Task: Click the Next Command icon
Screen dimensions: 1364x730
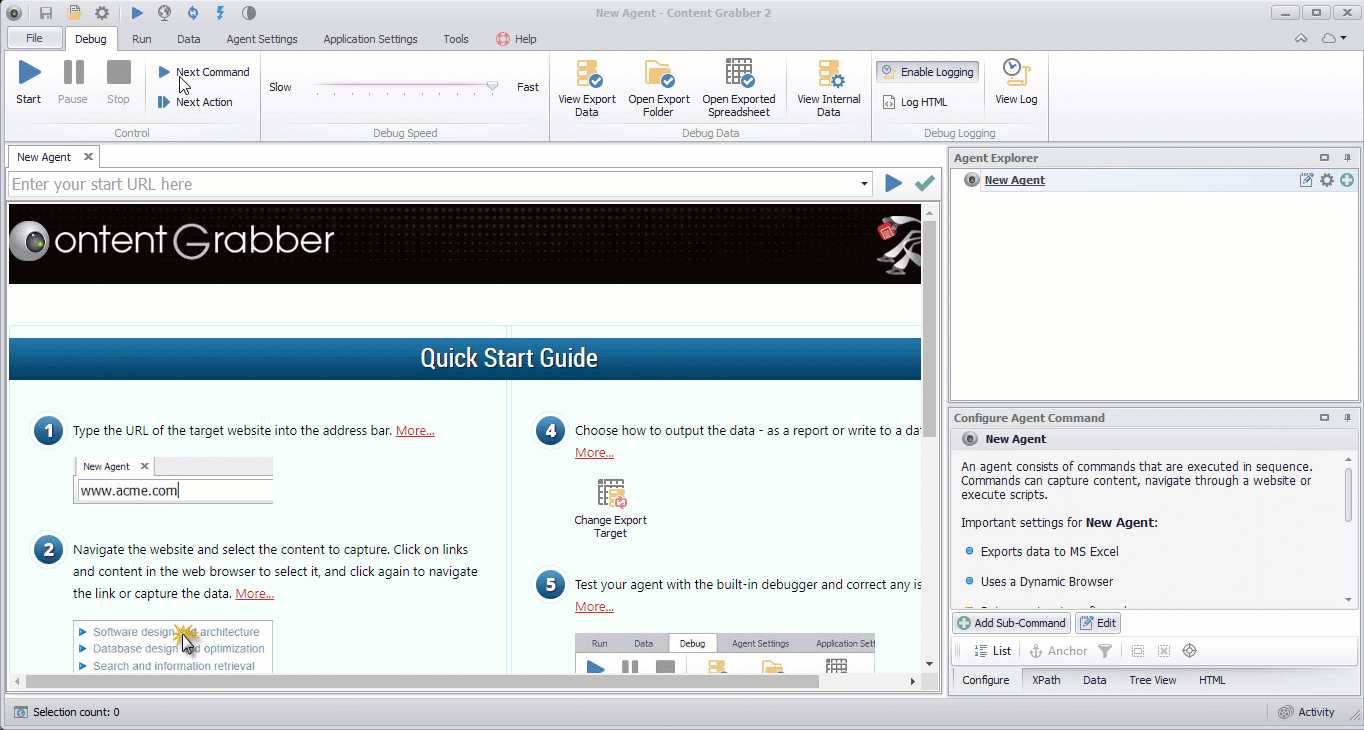Action: (x=165, y=72)
